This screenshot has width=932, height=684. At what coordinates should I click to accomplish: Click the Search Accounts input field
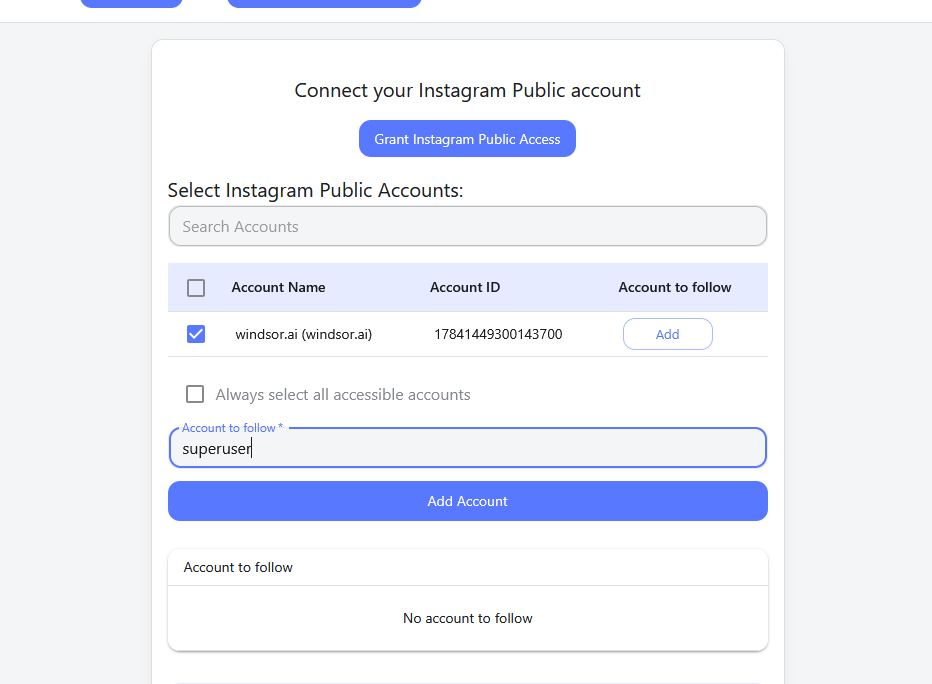(467, 226)
